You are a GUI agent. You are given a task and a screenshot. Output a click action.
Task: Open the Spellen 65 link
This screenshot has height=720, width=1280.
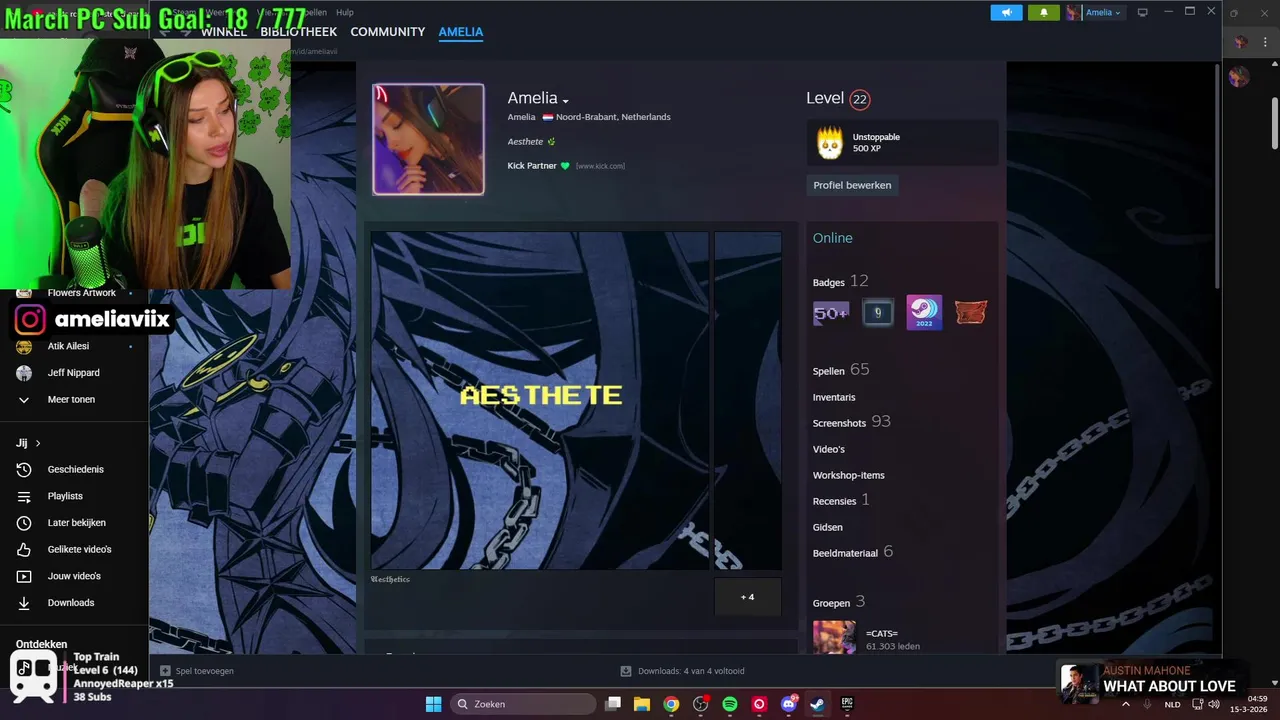coord(841,370)
